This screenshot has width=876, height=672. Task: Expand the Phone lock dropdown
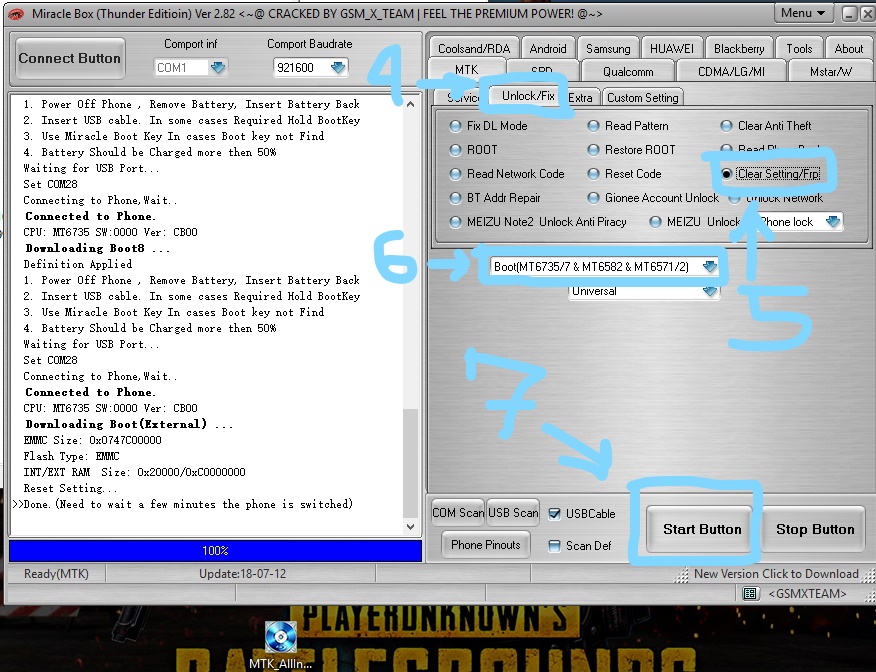coord(832,222)
